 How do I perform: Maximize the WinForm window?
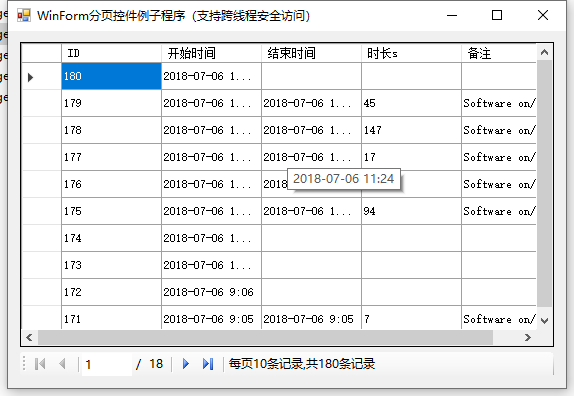pos(497,15)
